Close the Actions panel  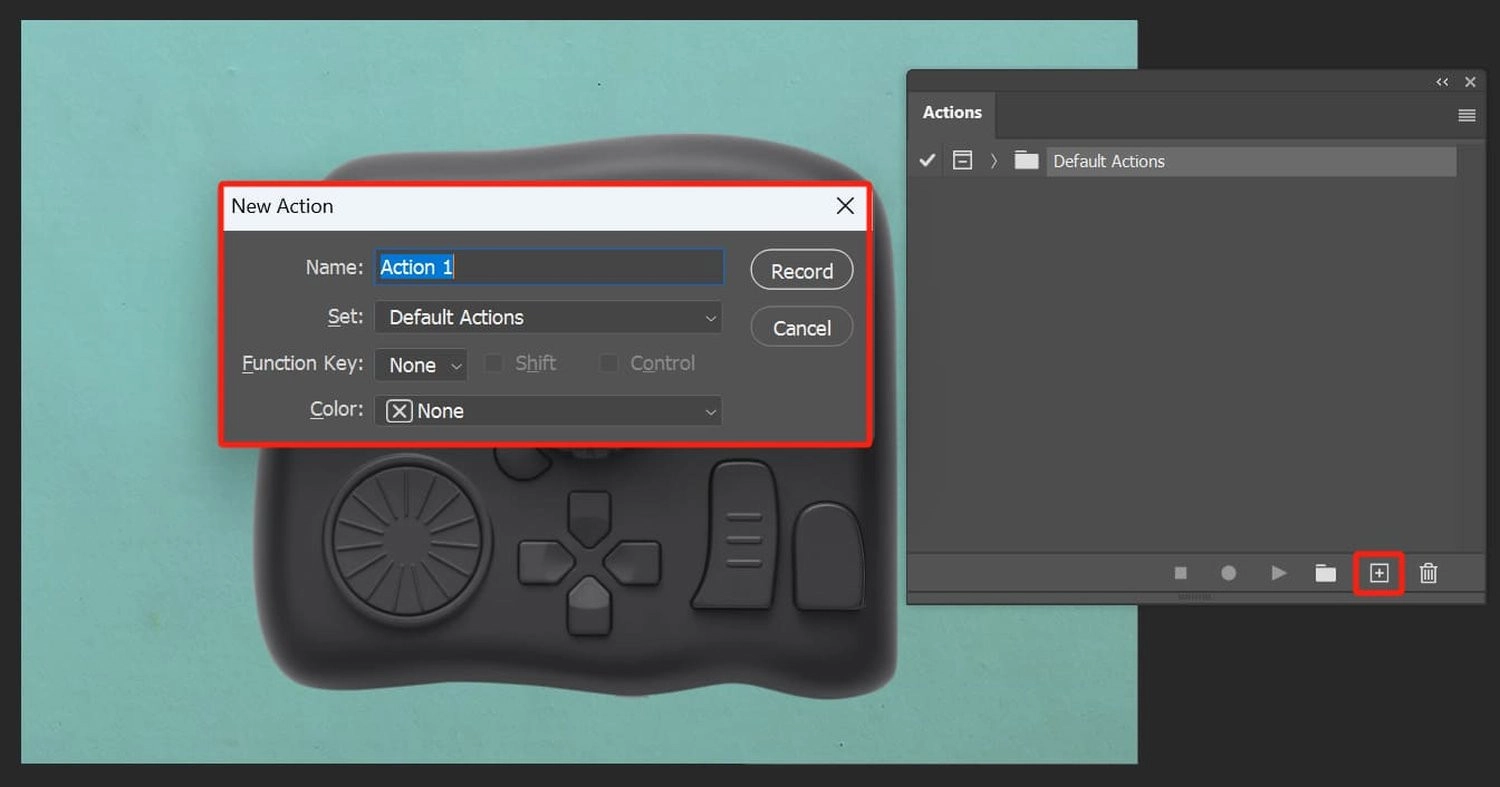(1470, 82)
